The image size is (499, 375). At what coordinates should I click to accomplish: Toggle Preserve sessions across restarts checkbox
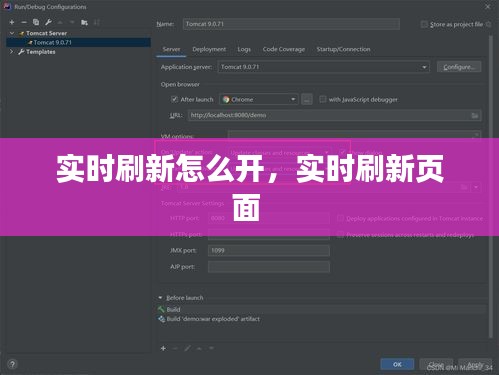click(340, 235)
